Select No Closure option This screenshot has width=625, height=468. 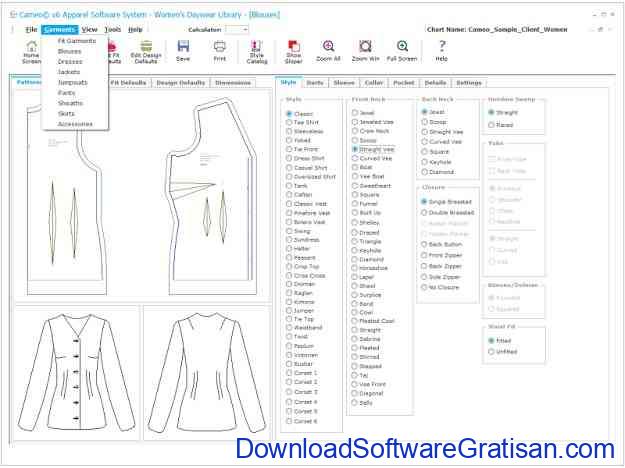440,287
